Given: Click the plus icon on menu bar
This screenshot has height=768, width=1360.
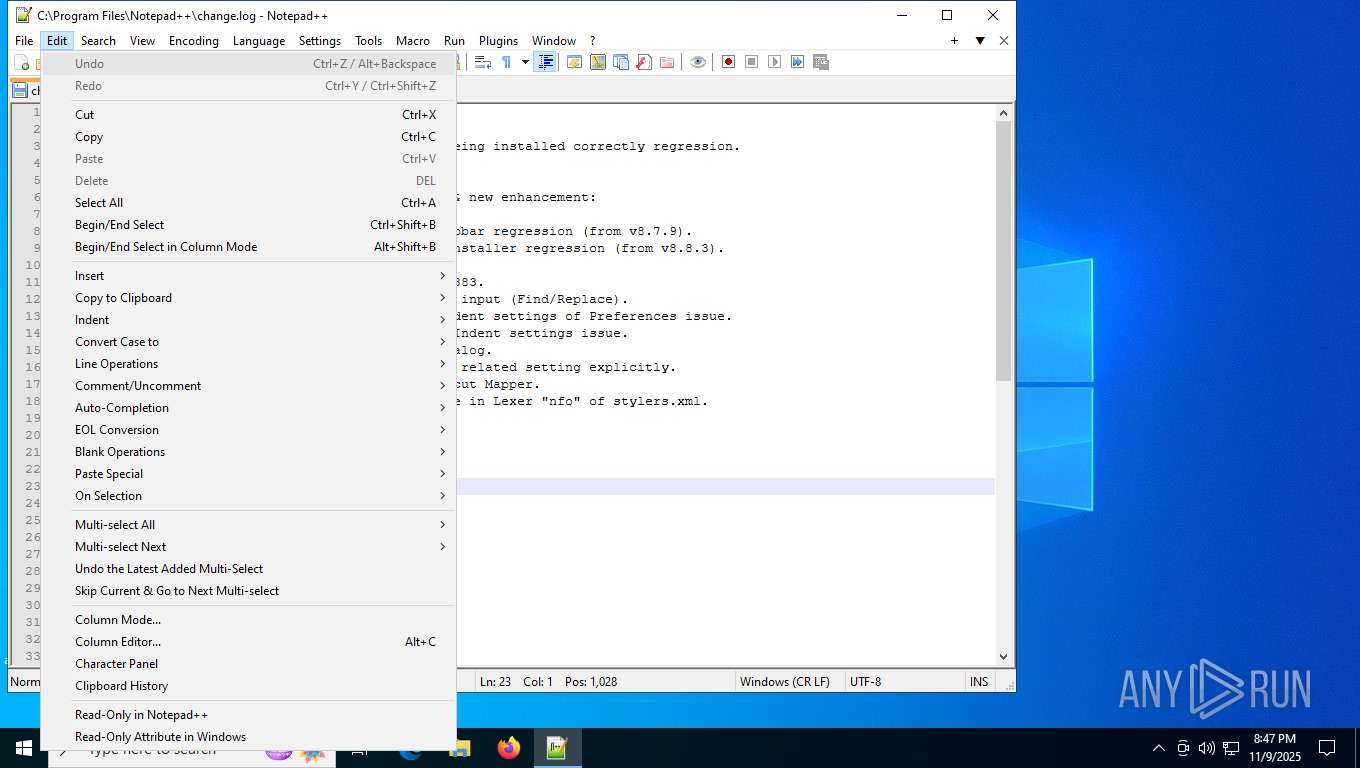Looking at the screenshot, I should coord(954,41).
